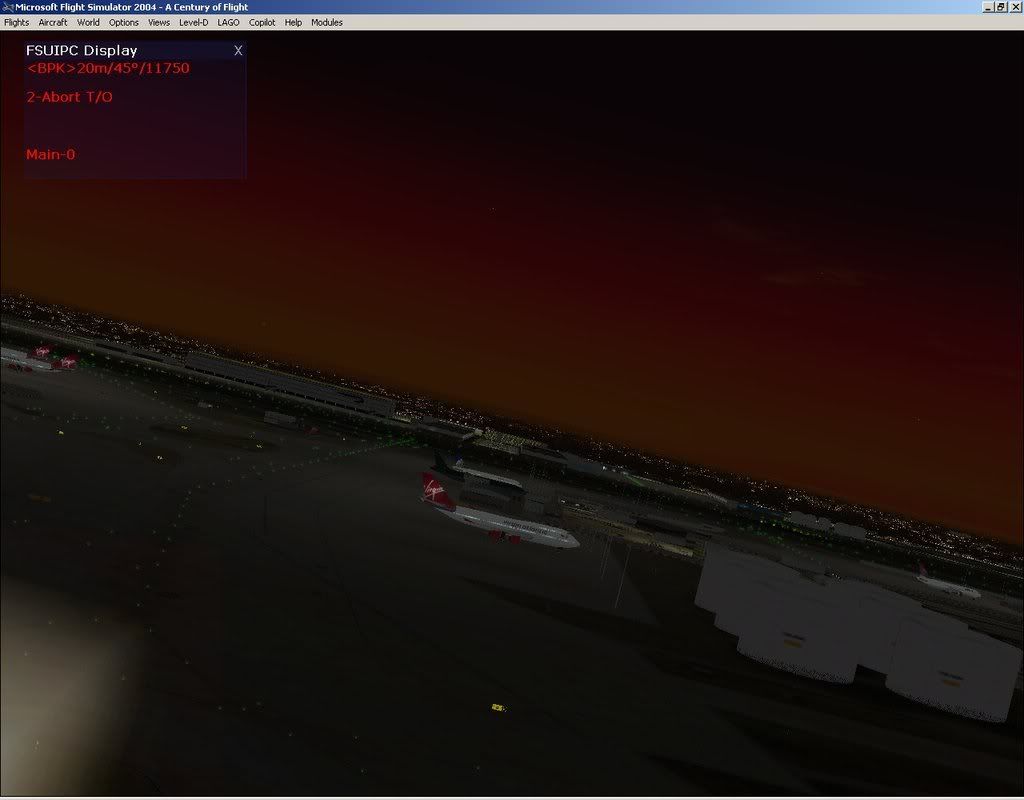Restore down the Flight Simulator window
This screenshot has height=800, width=1024.
(1000, 7)
